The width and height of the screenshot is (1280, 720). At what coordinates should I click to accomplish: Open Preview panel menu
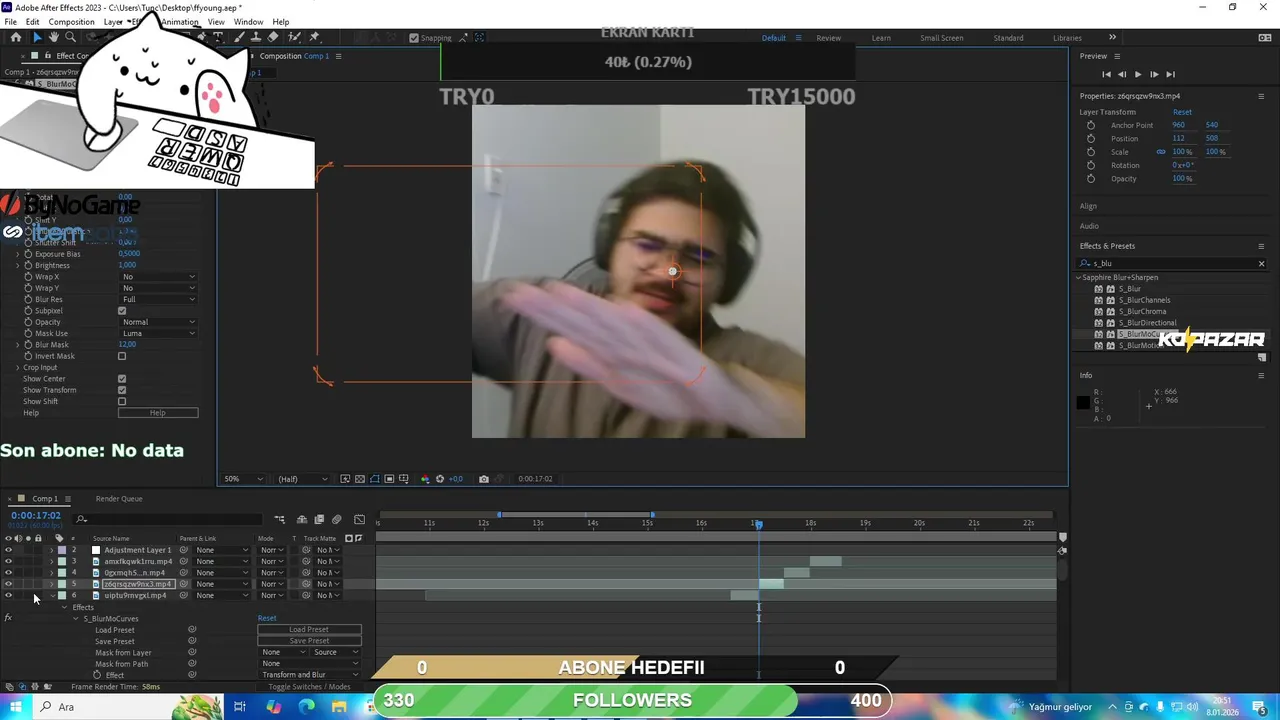click(x=1117, y=56)
